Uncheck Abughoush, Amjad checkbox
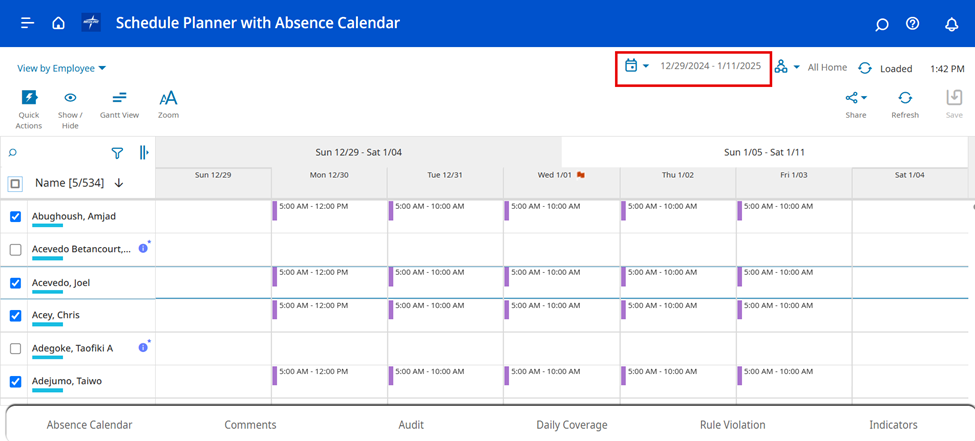Image resolution: width=975 pixels, height=441 pixels. [15, 217]
